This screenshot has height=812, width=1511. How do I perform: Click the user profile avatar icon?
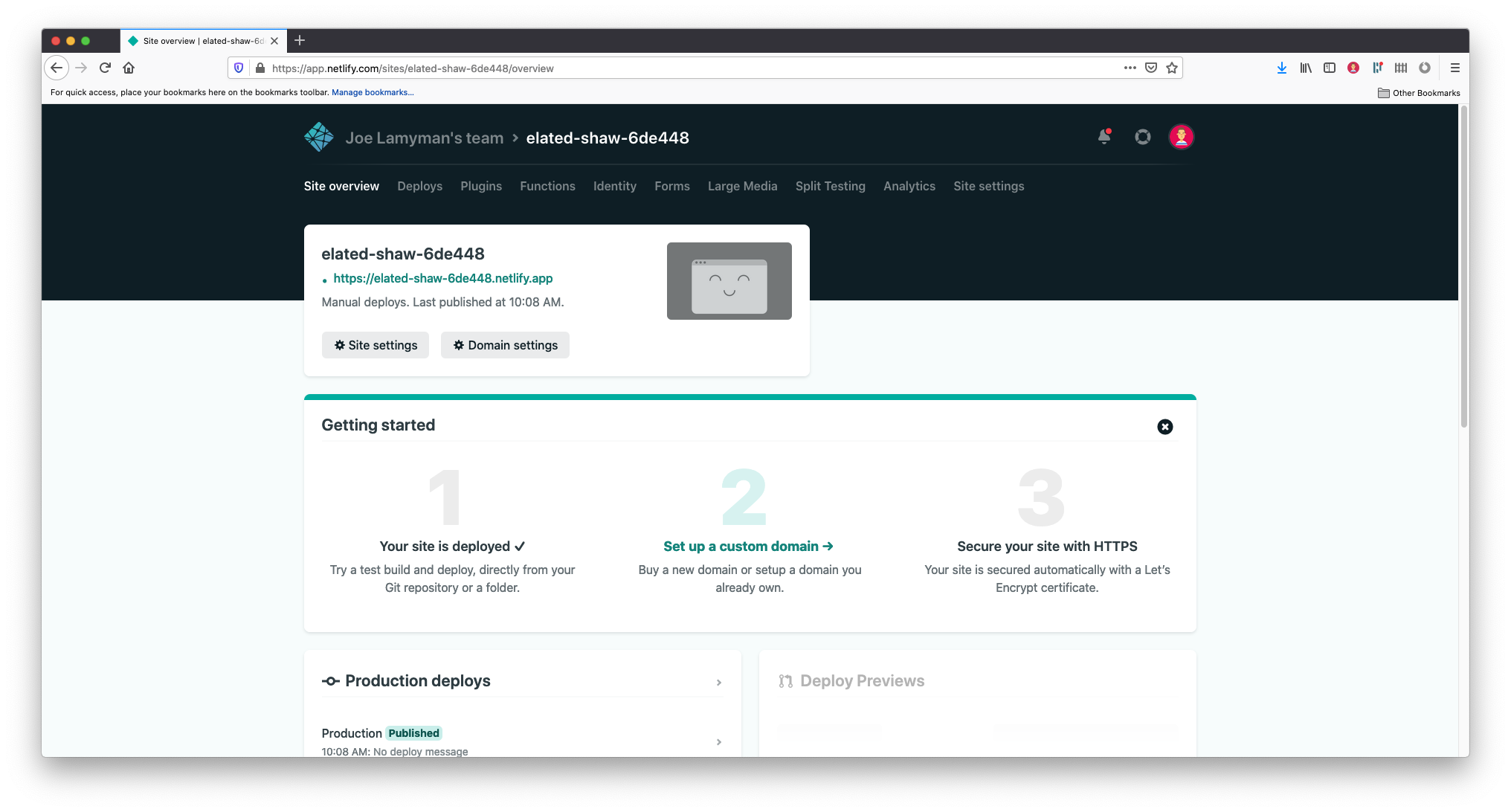[x=1181, y=137]
